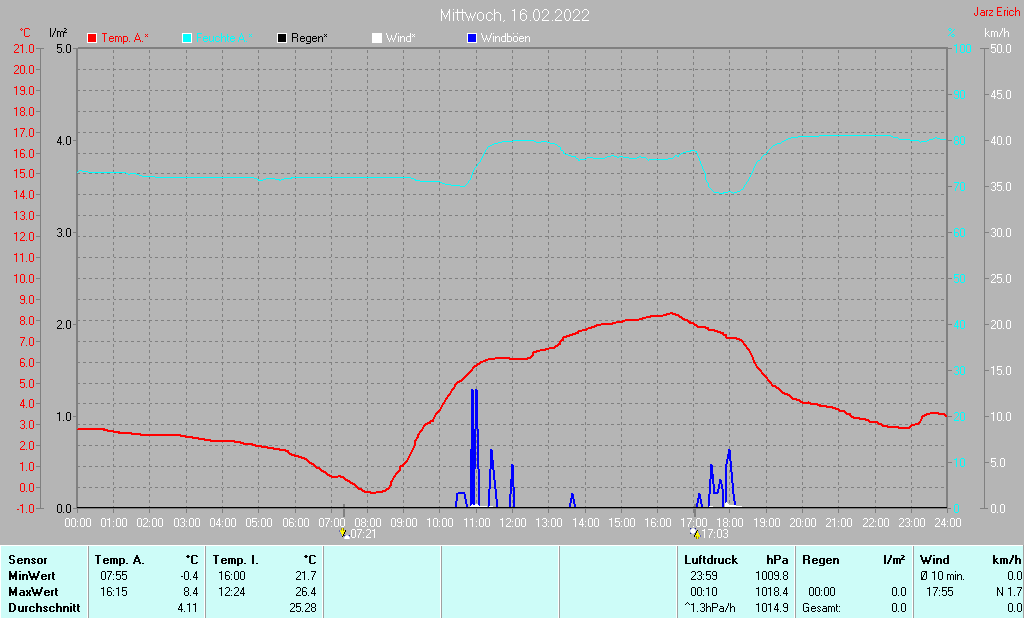Click the sunrise time '07:21'

(x=363, y=534)
